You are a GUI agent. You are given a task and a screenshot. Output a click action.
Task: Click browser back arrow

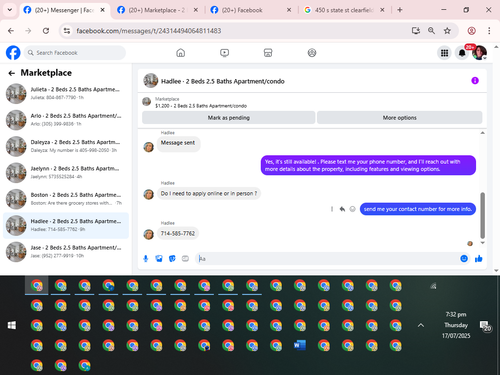coord(11,31)
